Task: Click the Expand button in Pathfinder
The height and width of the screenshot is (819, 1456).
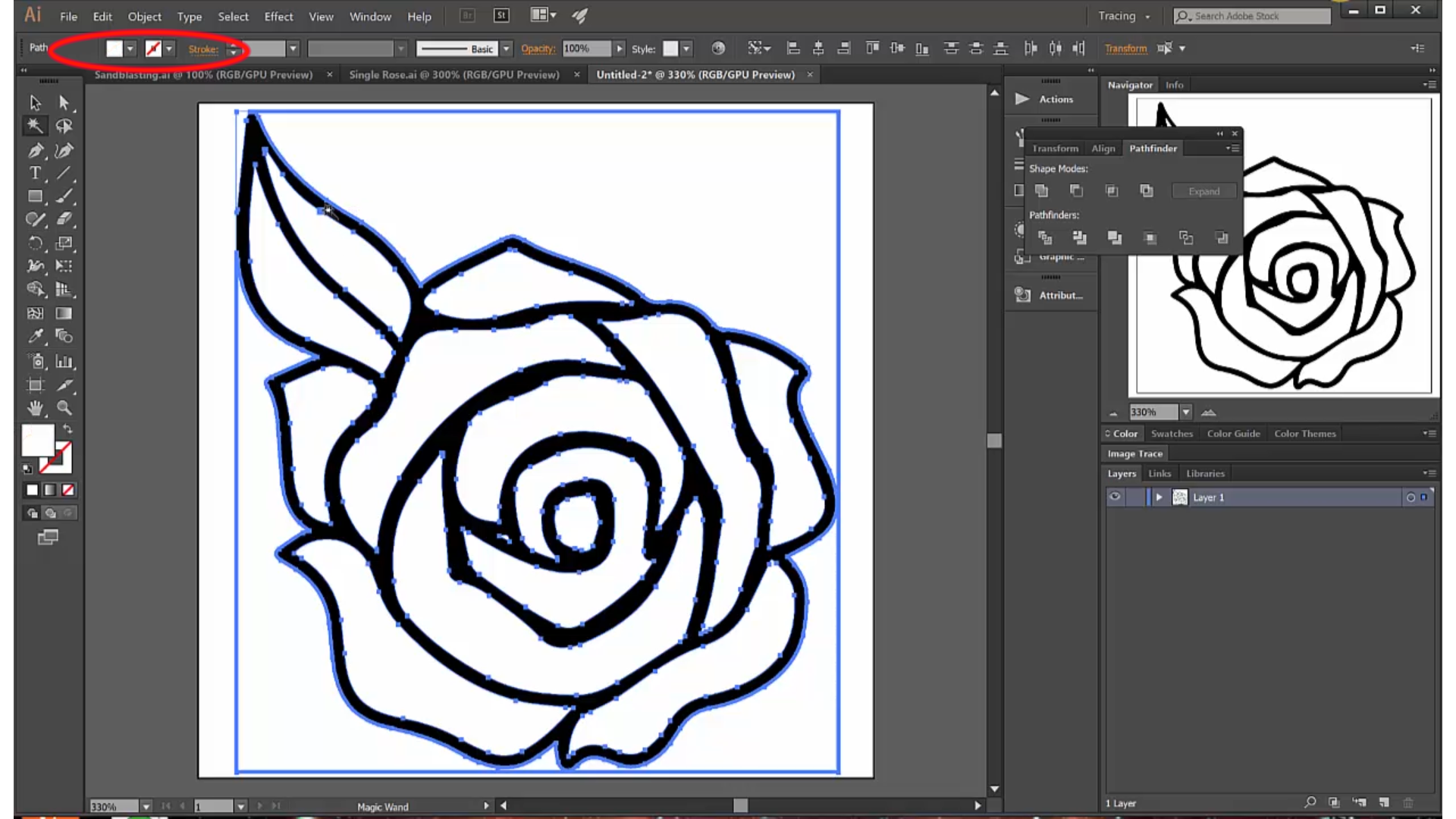Action: tap(1204, 191)
